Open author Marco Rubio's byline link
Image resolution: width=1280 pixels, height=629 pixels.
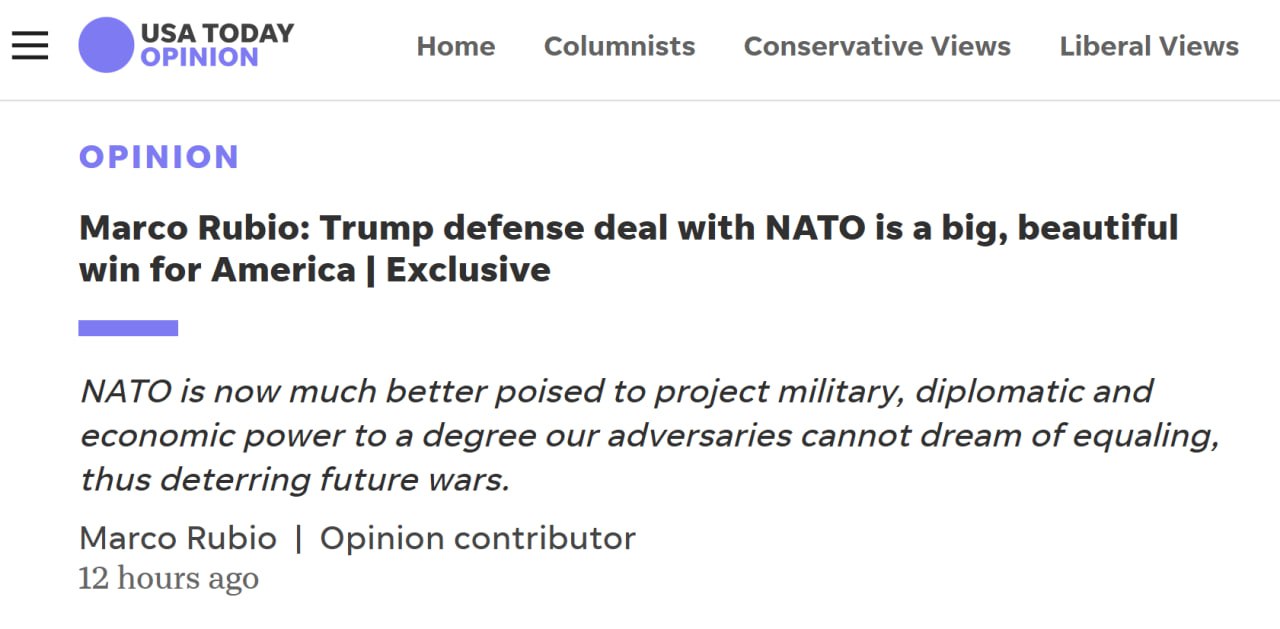tap(178, 538)
